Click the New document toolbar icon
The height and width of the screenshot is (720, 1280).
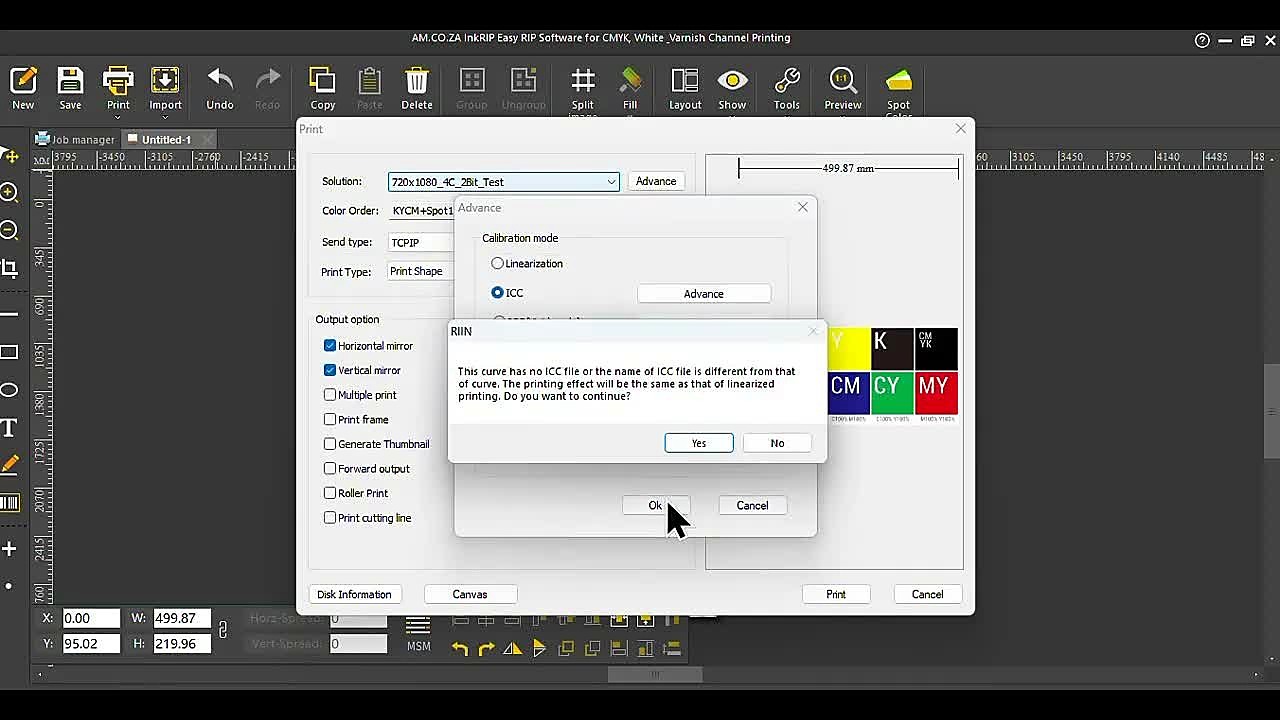pyautogui.click(x=23, y=88)
